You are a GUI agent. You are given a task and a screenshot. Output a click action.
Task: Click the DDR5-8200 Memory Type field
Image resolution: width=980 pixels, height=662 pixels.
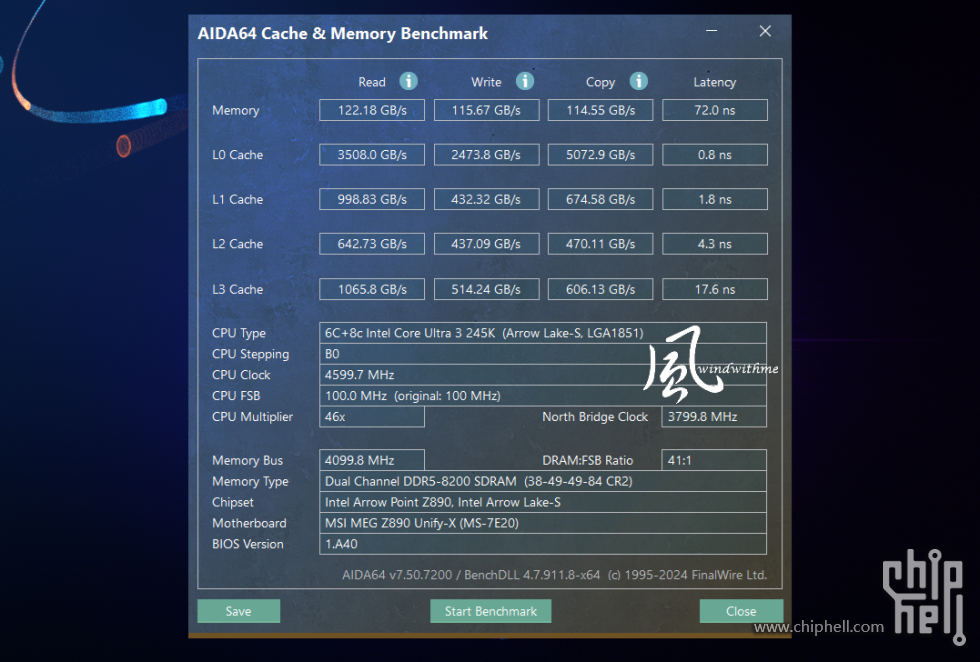tap(542, 481)
